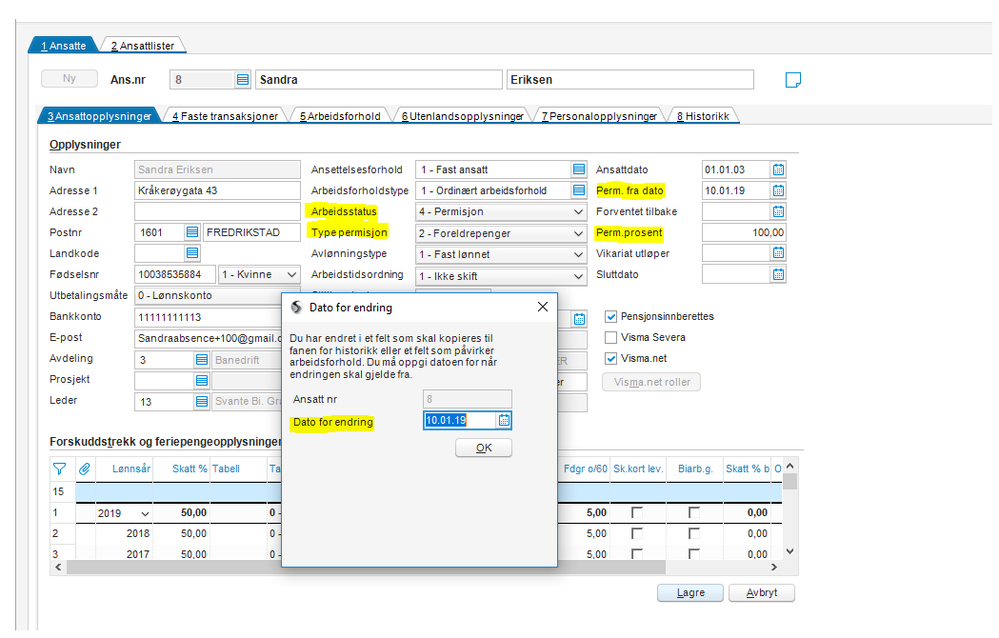Switch to the 1 Ansatte tab
This screenshot has width=999, height=638.
[63, 46]
